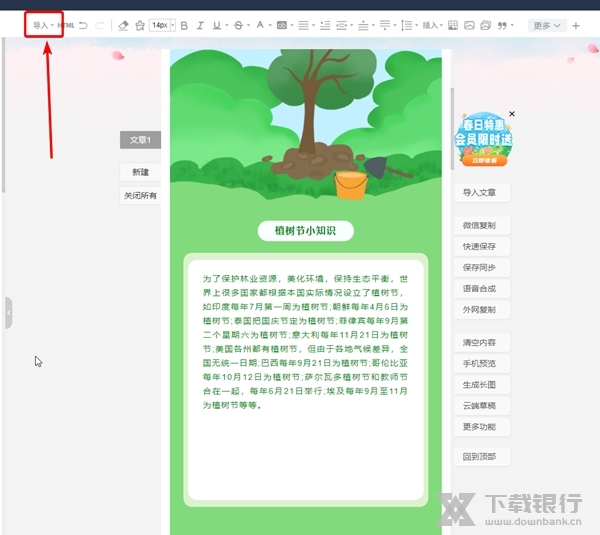Expand the alignment options arrow

(313, 25)
